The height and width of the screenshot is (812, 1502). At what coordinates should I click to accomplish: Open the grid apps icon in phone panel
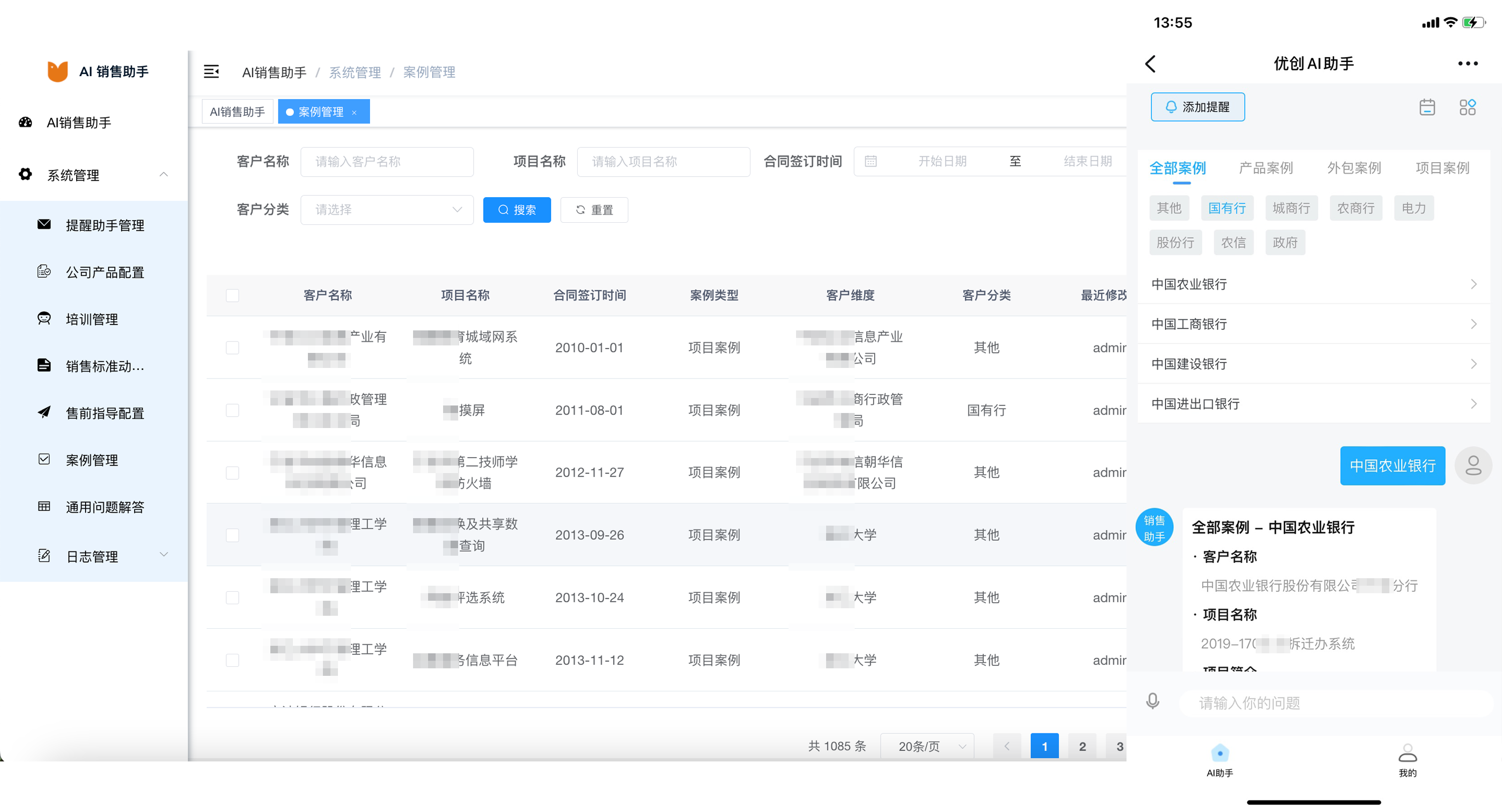pos(1467,107)
